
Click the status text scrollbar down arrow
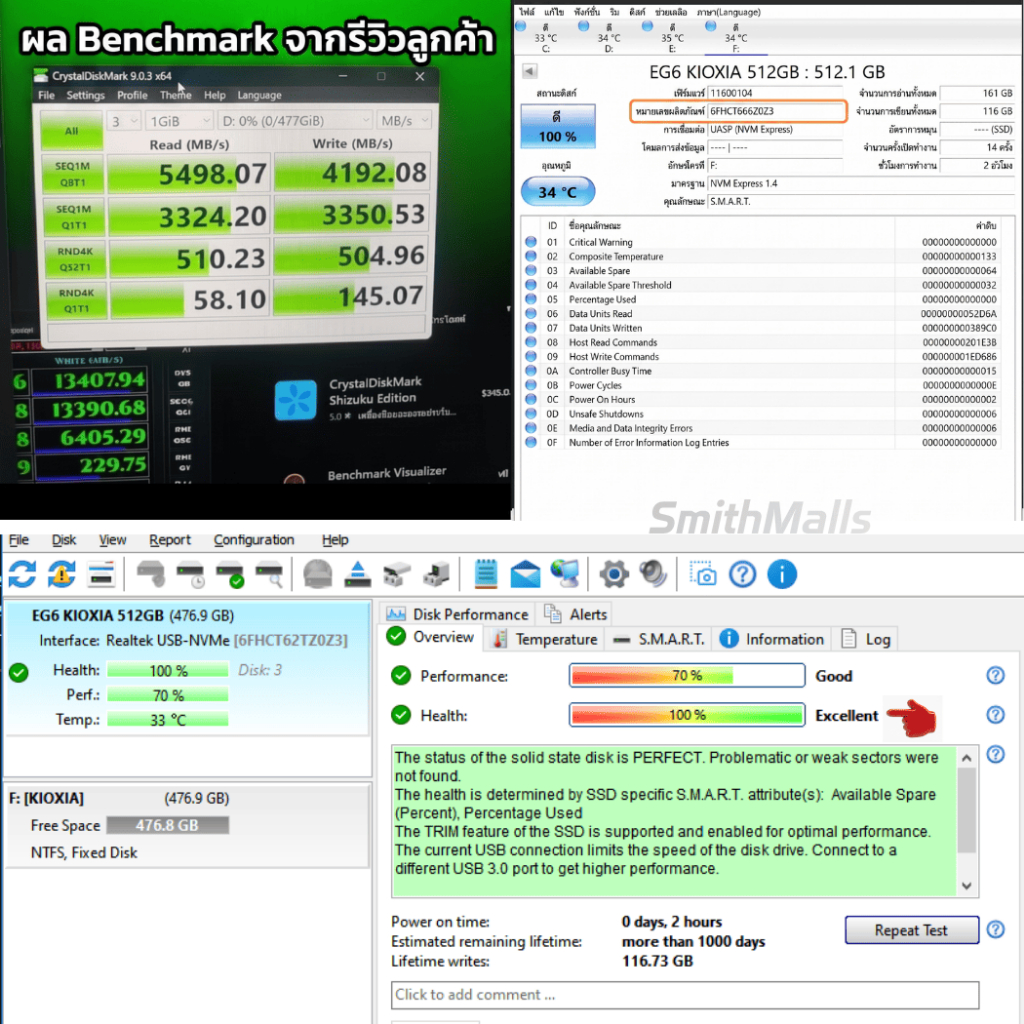pyautogui.click(x=967, y=886)
